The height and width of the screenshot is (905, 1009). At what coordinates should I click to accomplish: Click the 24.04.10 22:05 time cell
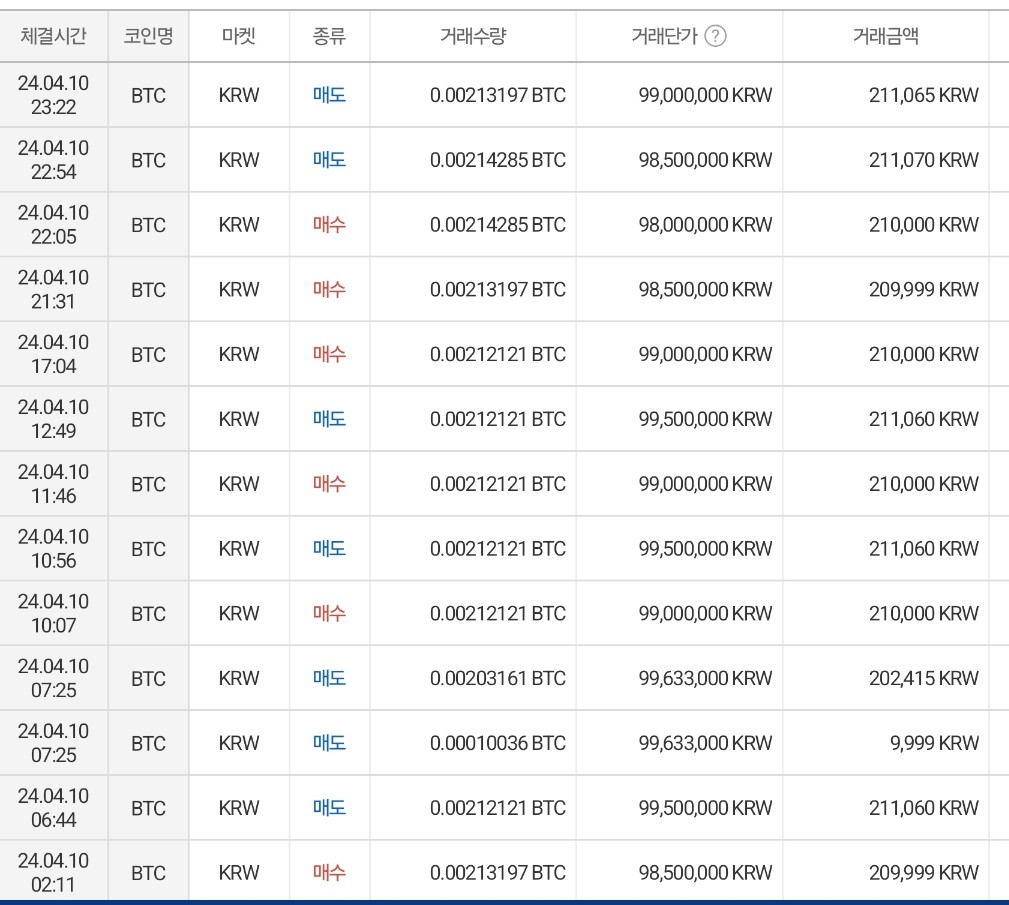point(53,225)
